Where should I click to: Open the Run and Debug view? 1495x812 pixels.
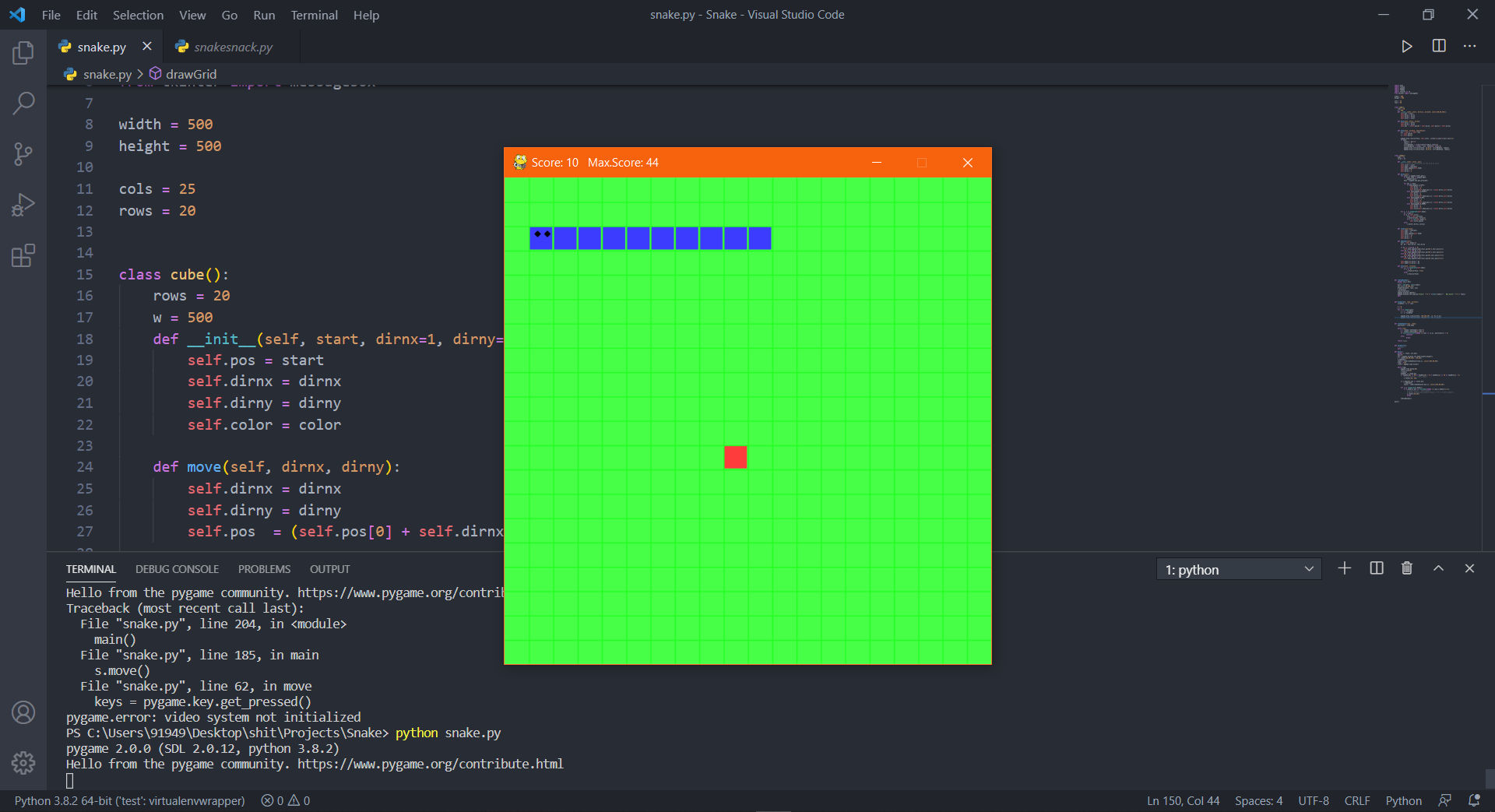23,205
